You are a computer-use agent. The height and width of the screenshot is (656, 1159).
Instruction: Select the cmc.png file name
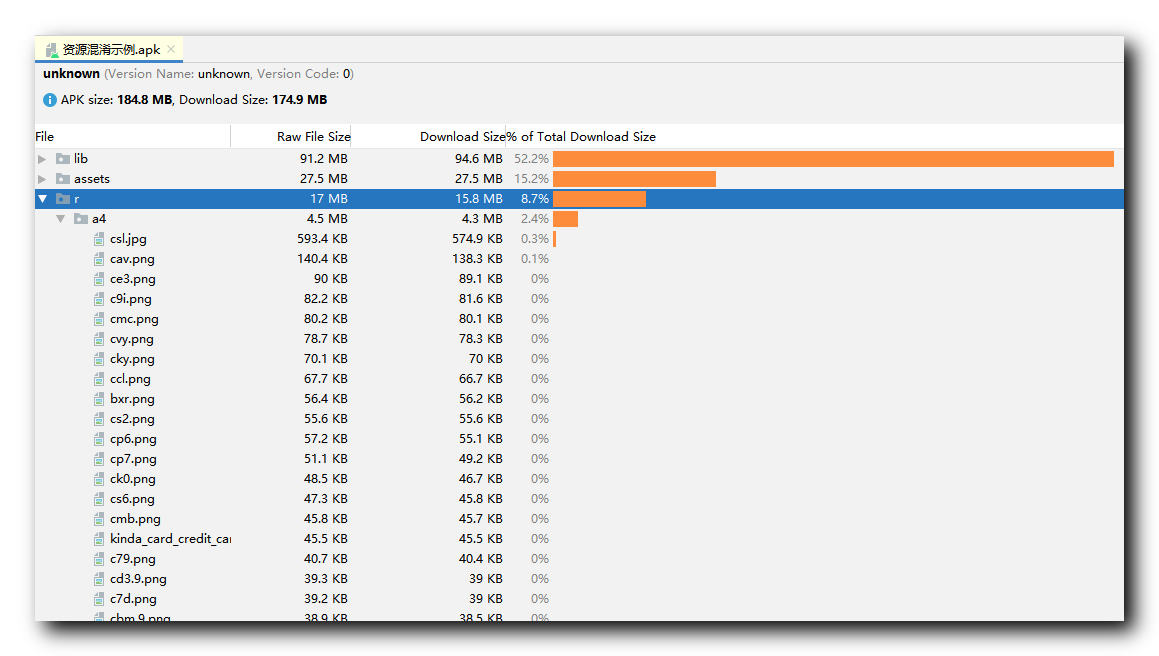point(135,319)
